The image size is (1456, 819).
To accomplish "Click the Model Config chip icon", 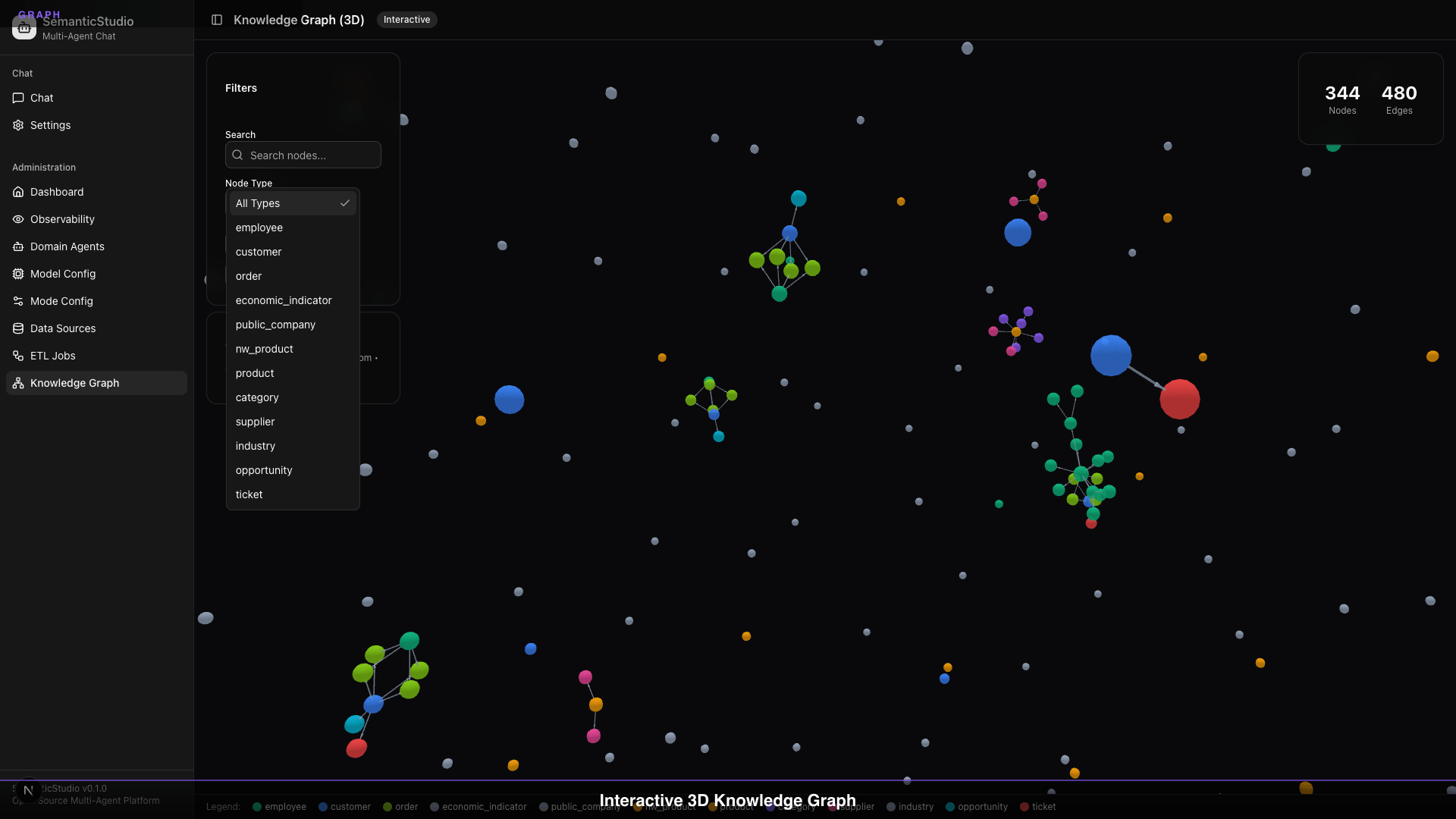I will coord(18,274).
